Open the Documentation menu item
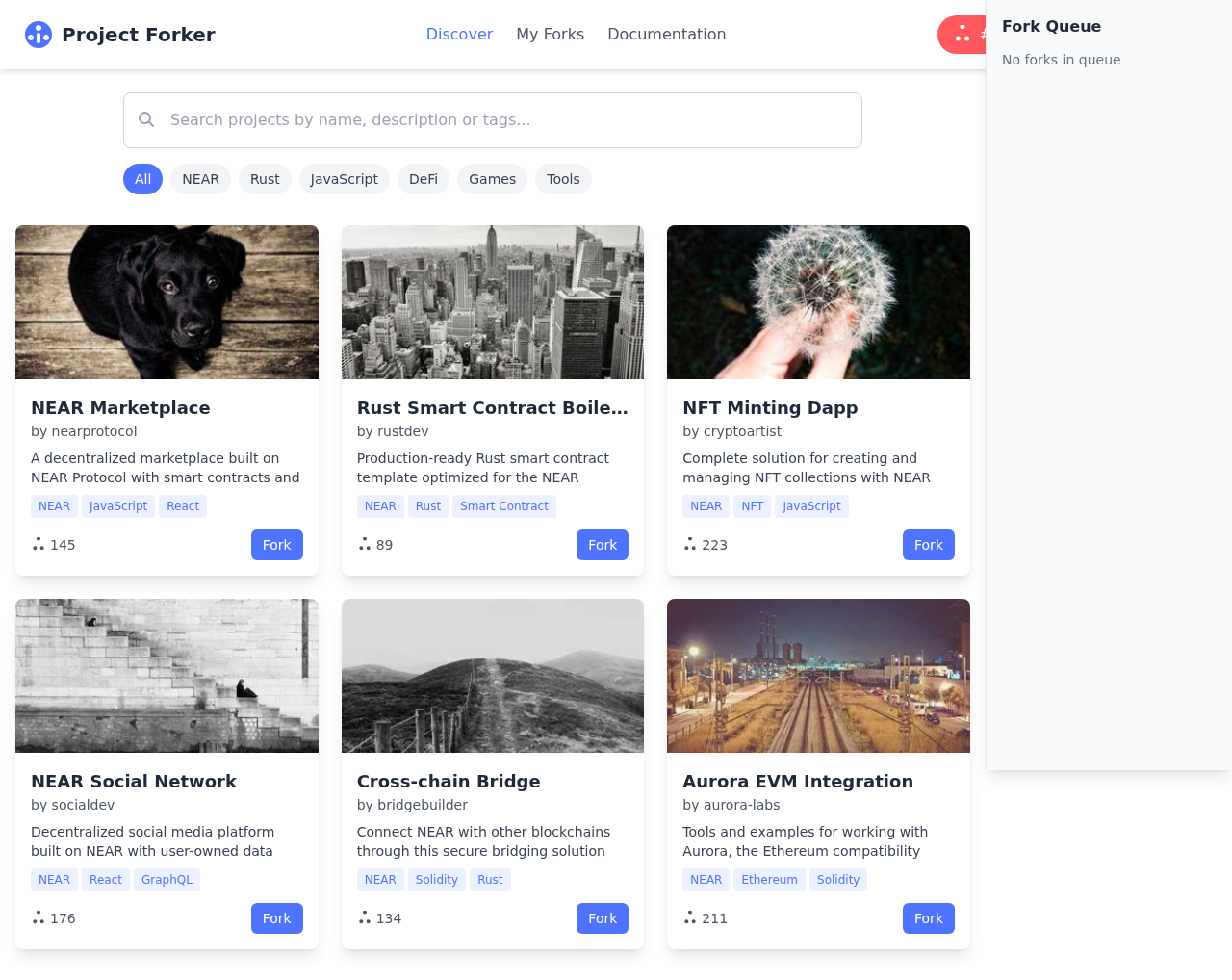Screen dimensions: 1232x980 click(666, 33)
